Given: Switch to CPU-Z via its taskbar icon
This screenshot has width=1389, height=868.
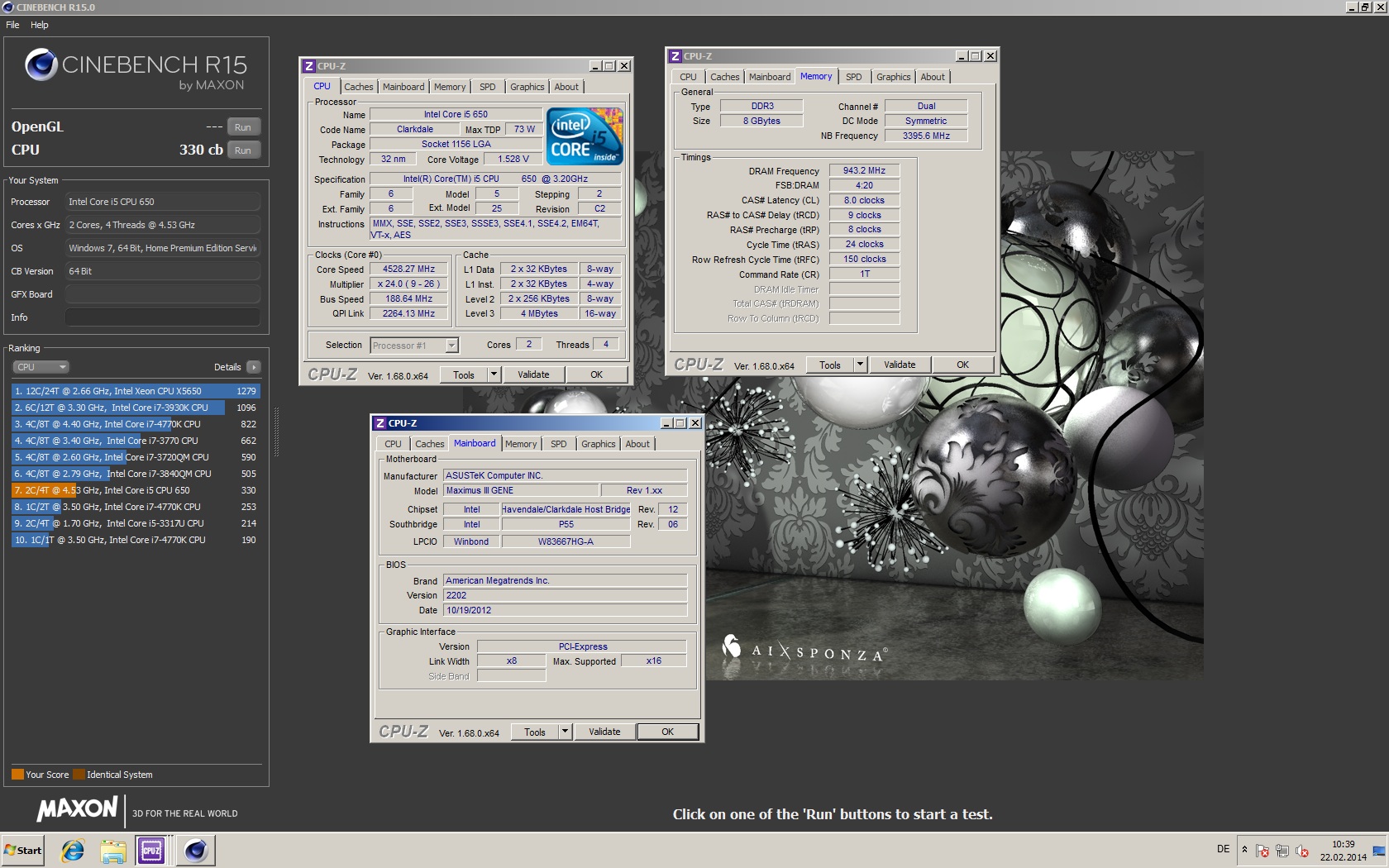Looking at the screenshot, I should click(152, 851).
